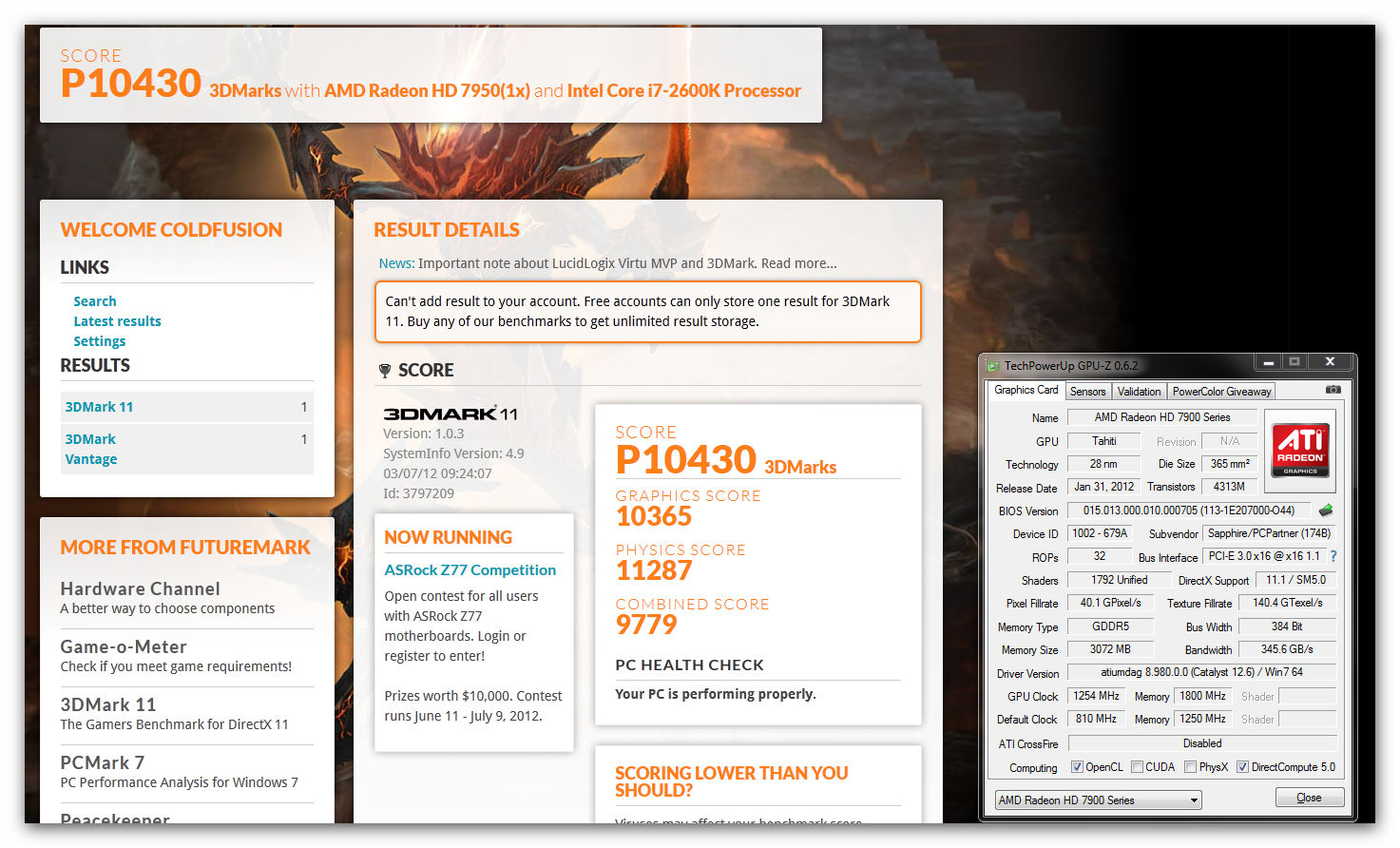
Task: Click the Bandwidth 345.6 GB/s value
Action: [1286, 649]
